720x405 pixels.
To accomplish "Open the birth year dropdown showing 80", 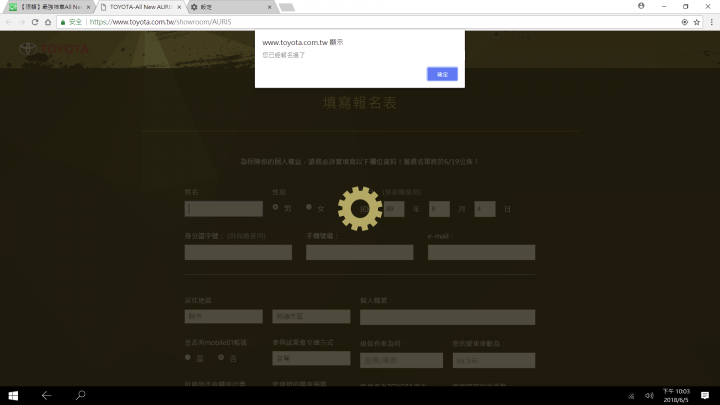I will point(394,209).
